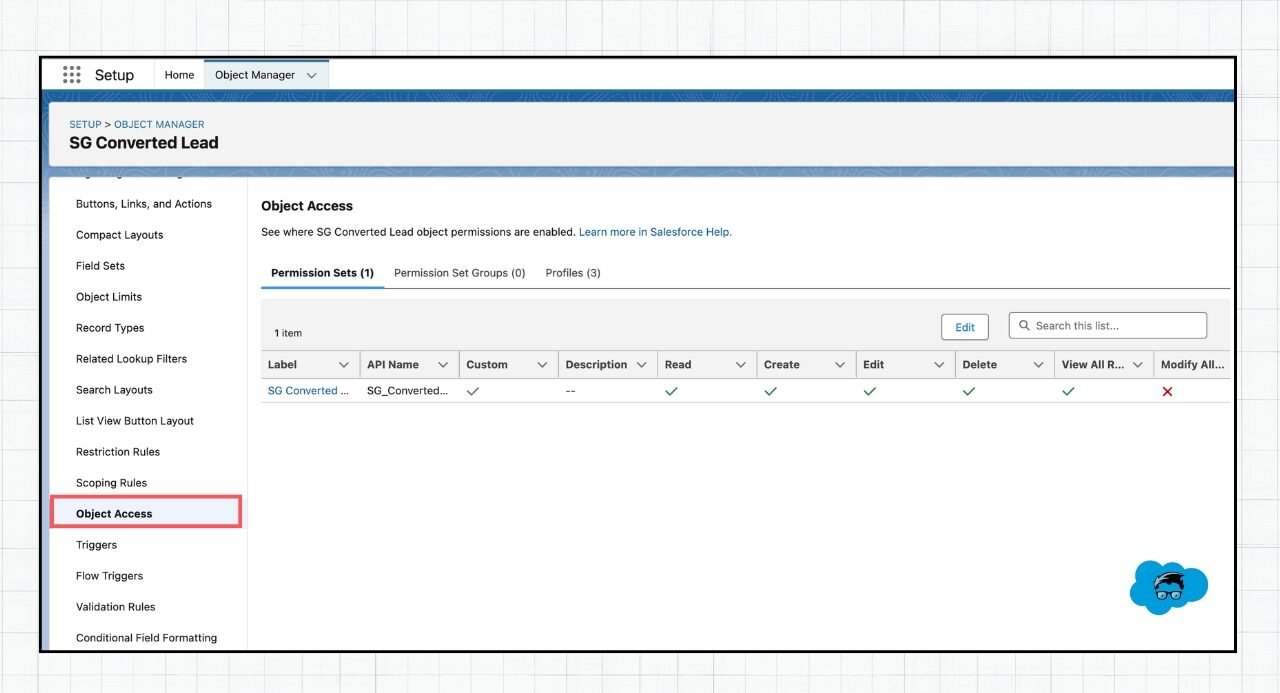Sort by the Description column header
The height and width of the screenshot is (693, 1280).
[596, 365]
